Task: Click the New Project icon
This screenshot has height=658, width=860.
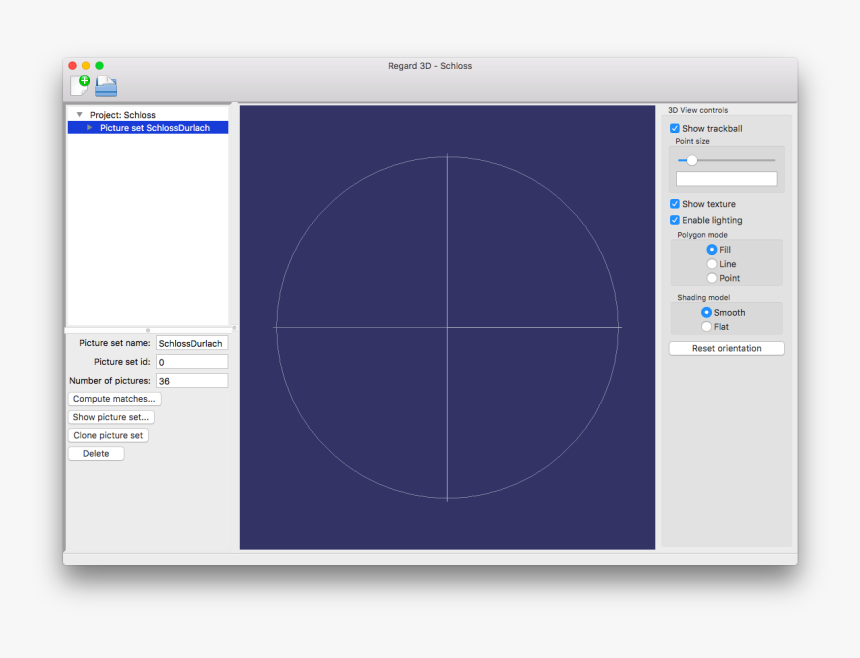Action: [79, 86]
